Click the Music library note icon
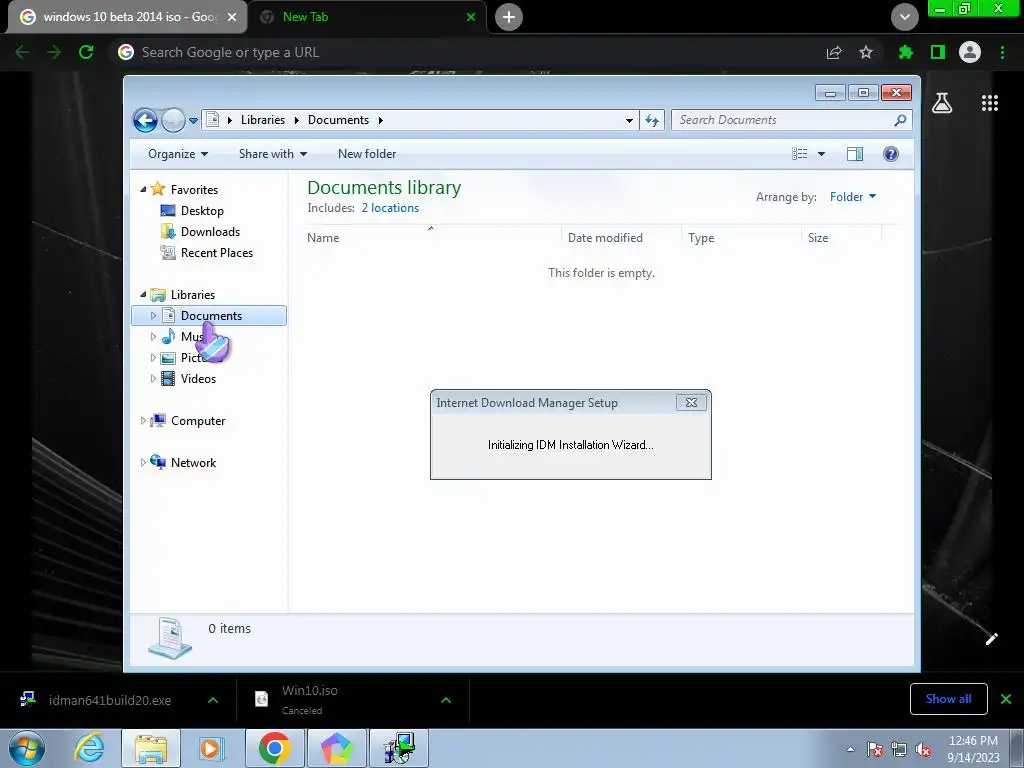Image resolution: width=1024 pixels, height=768 pixels. click(168, 337)
